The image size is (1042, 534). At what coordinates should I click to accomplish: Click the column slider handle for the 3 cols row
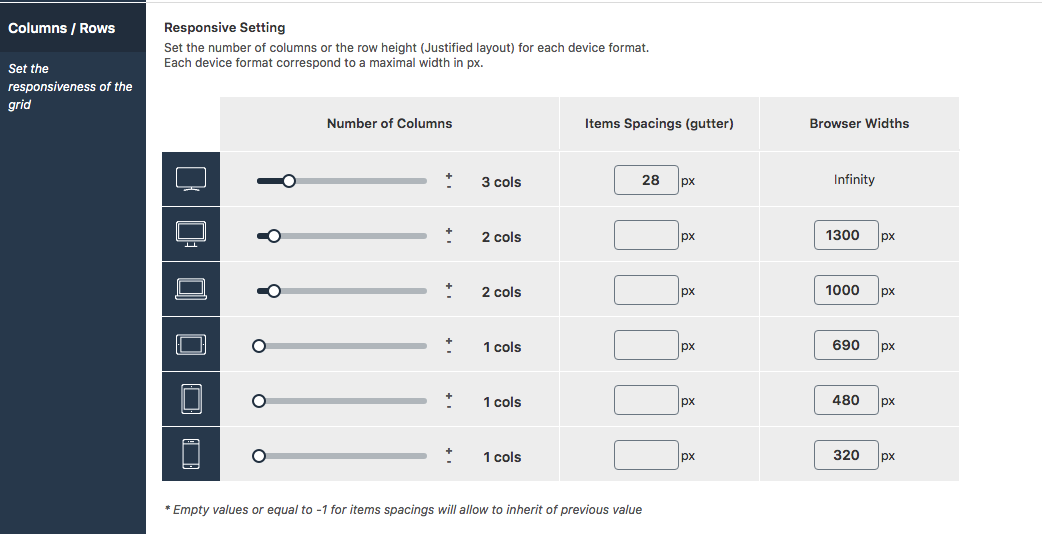click(288, 181)
